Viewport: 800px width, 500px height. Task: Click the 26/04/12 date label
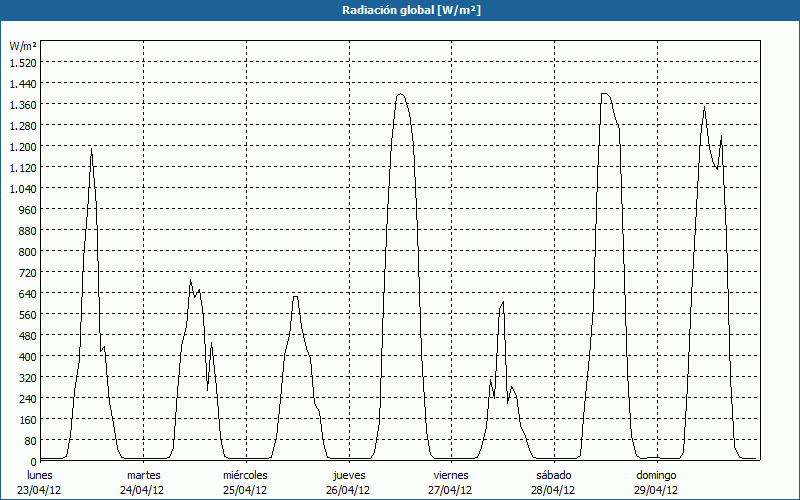coord(348,490)
